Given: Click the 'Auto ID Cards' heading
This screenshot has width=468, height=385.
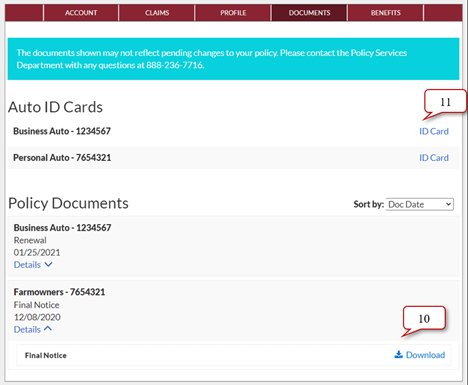Looking at the screenshot, I should [55, 107].
